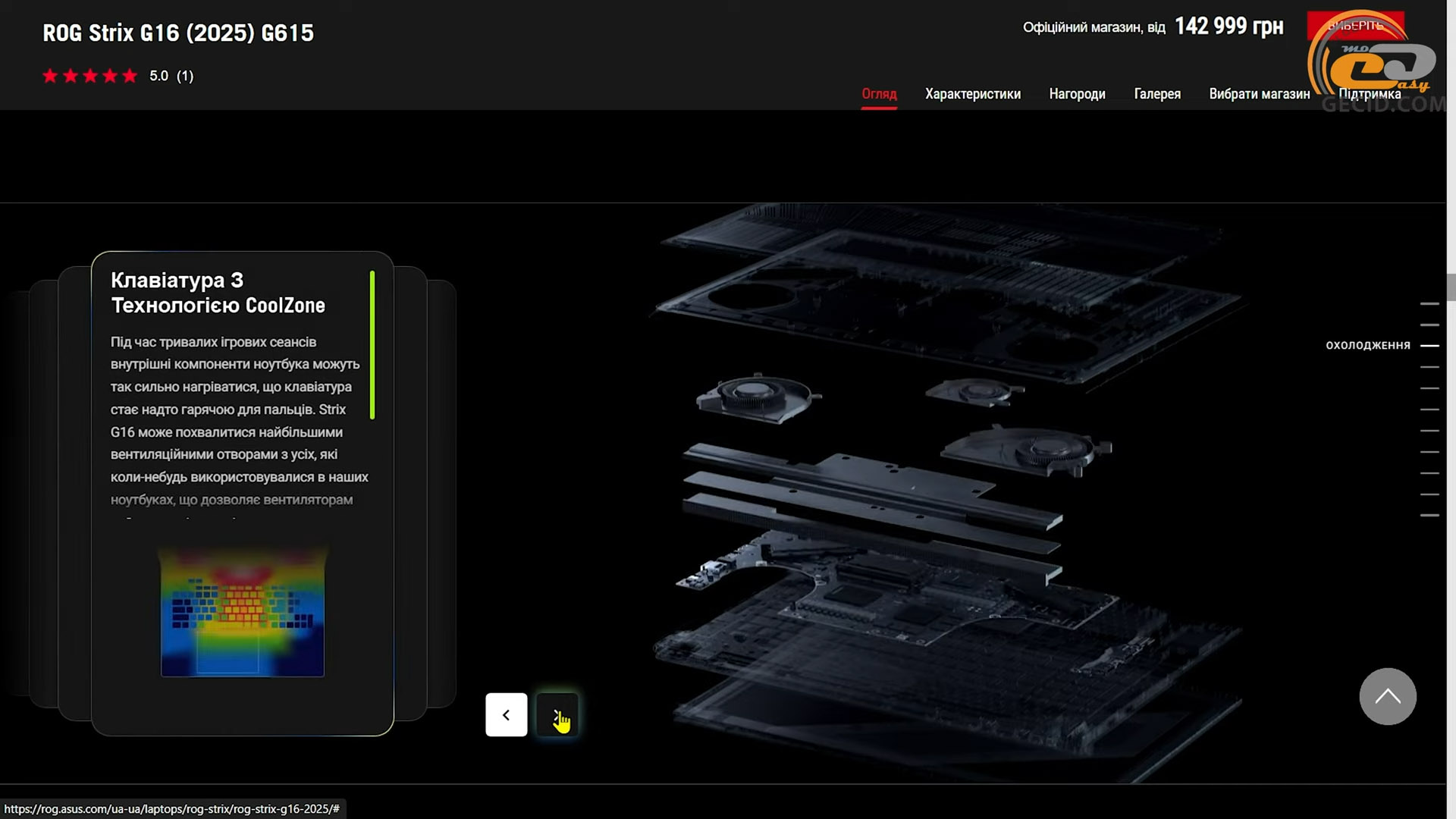Click the next slide arrow button

557,714
